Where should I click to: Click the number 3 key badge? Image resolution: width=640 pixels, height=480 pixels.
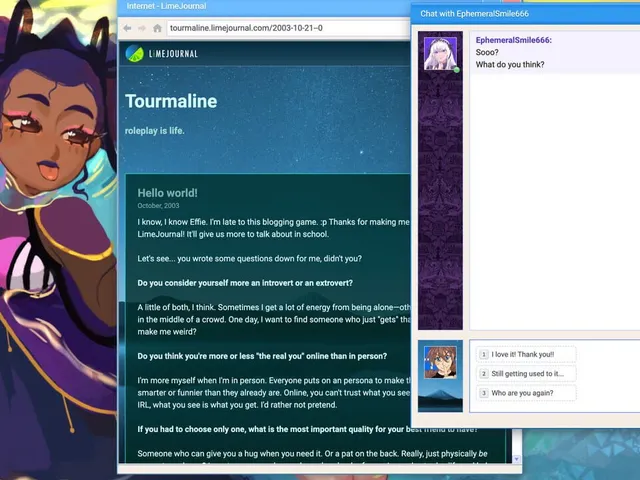(484, 393)
